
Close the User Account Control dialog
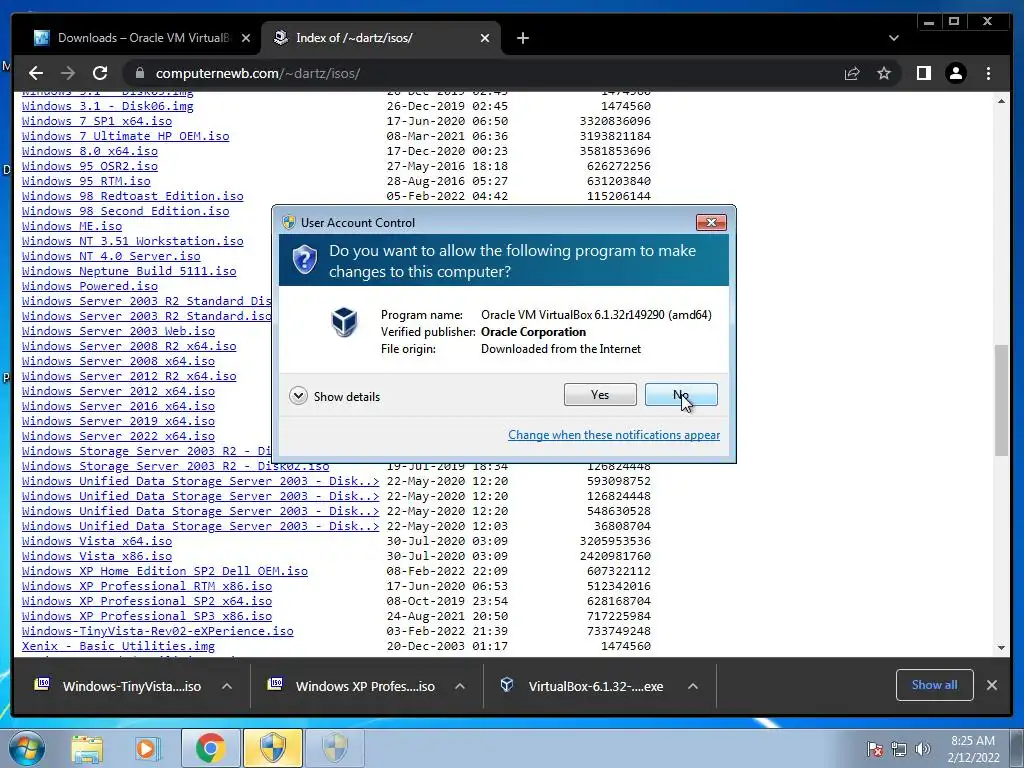pyautogui.click(x=711, y=223)
